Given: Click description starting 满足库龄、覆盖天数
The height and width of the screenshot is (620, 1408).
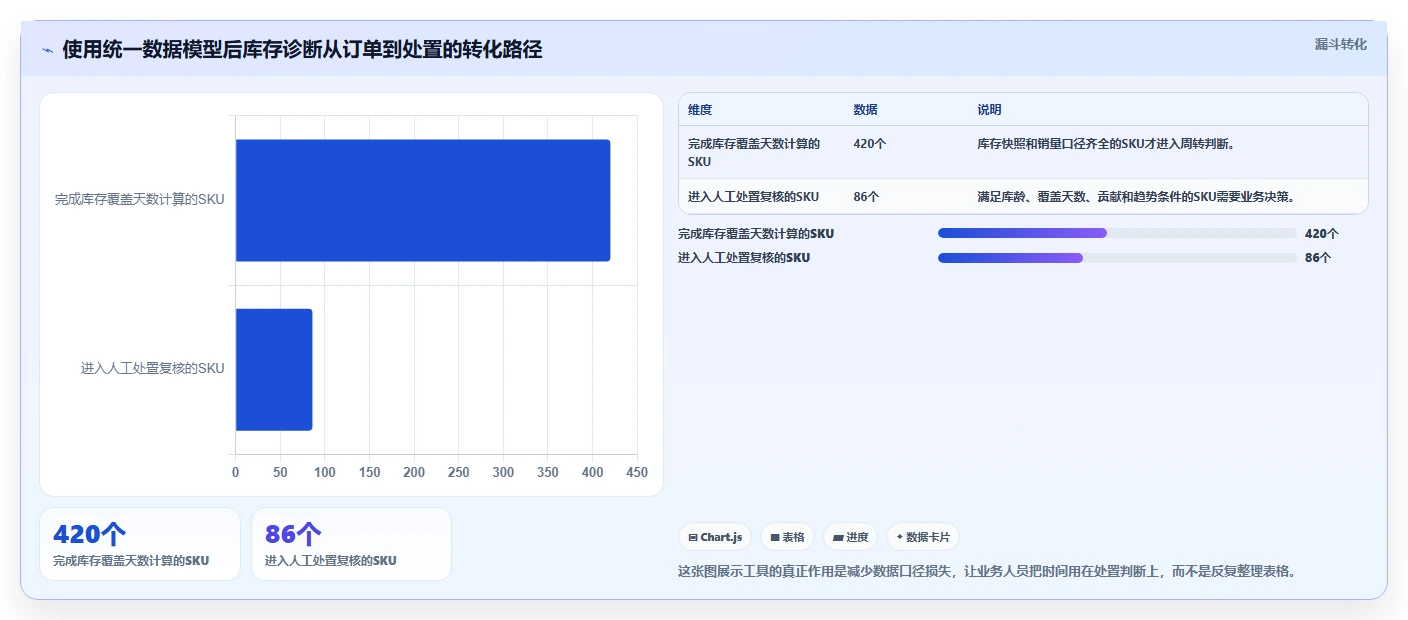Looking at the screenshot, I should [1137, 197].
